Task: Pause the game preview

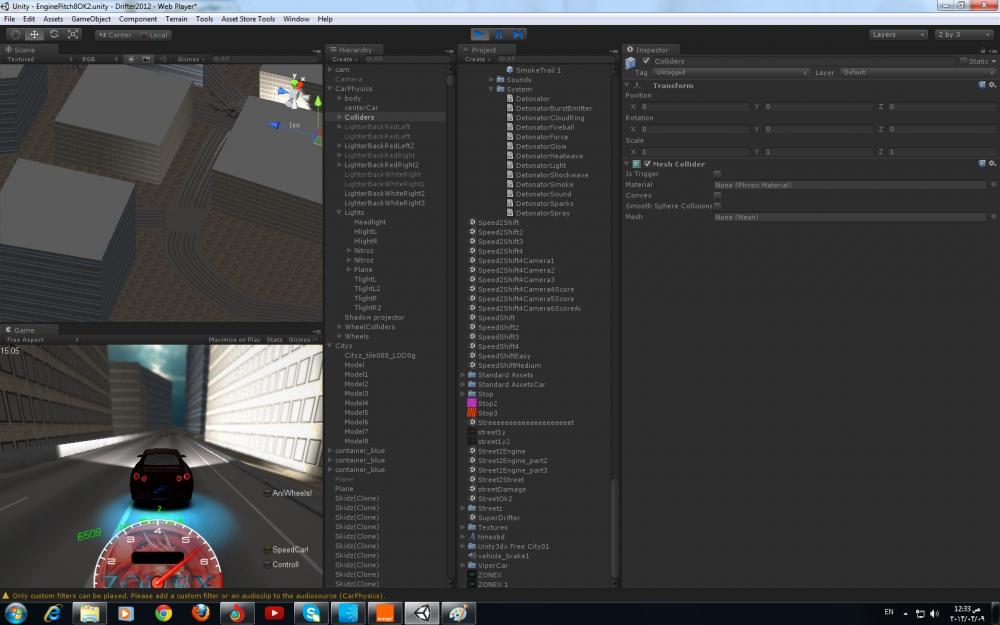Action: (499, 34)
